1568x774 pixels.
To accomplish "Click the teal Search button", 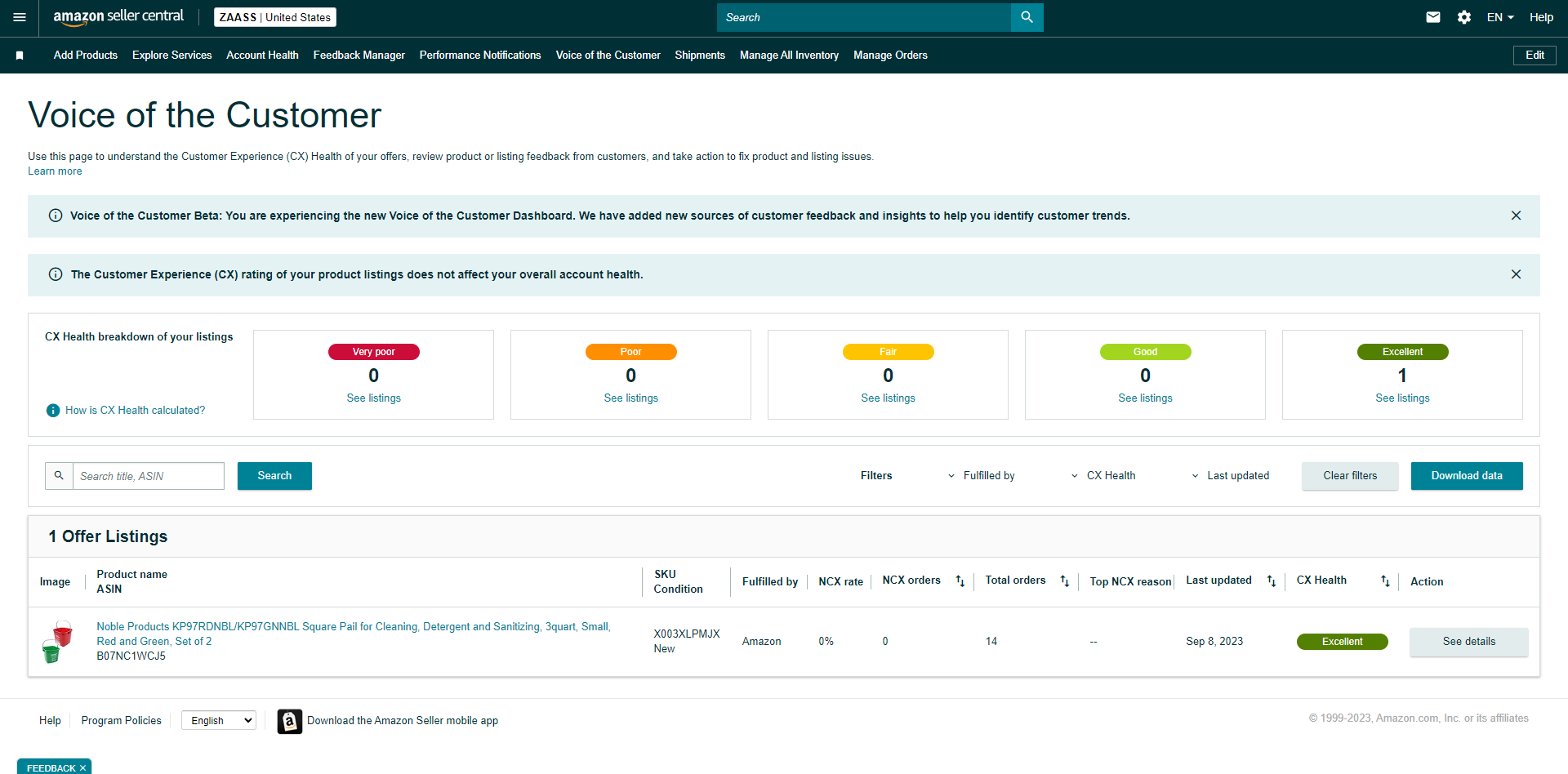I will click(274, 476).
